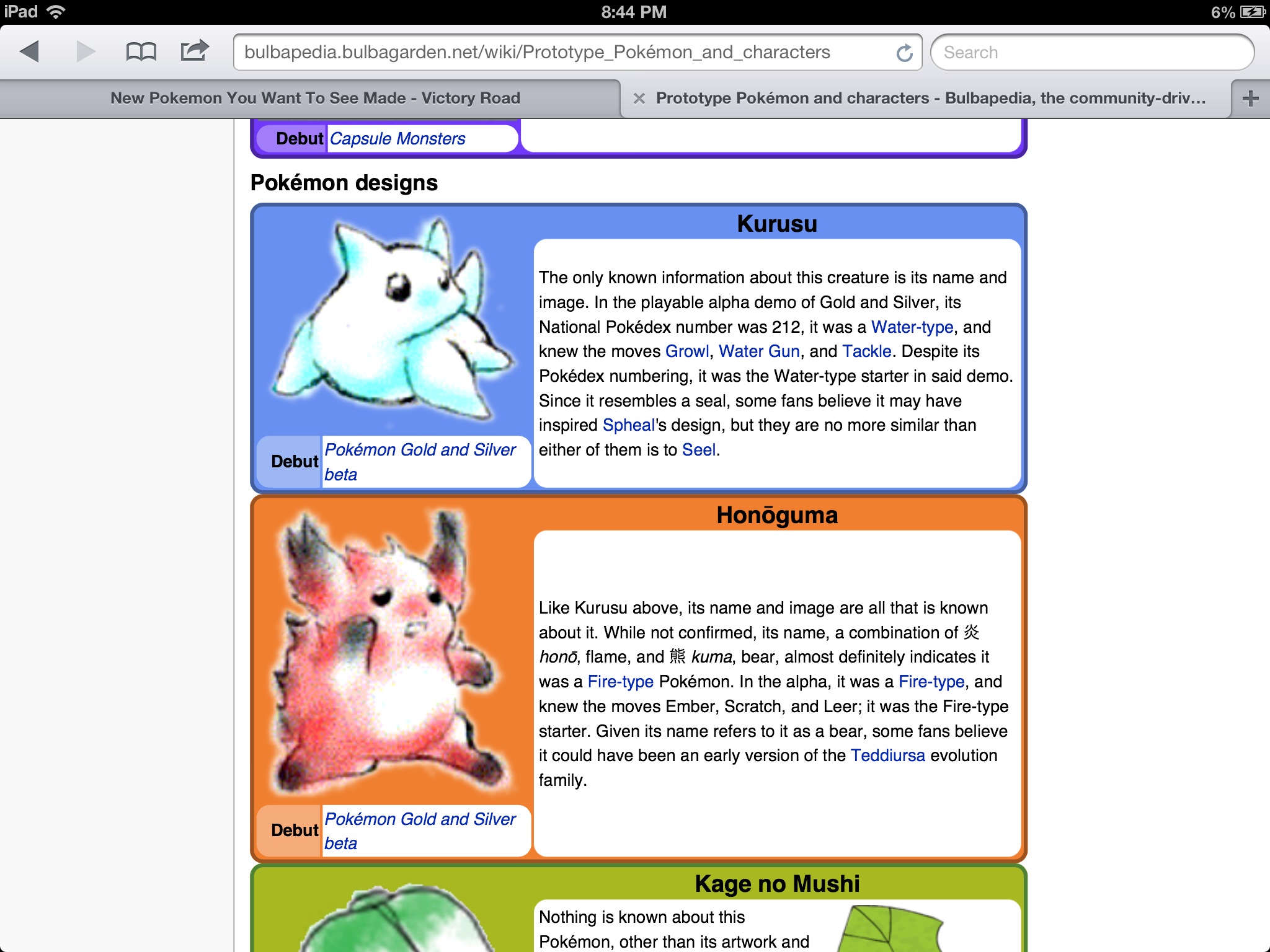This screenshot has width=1270, height=952.
Task: Reload the page with the refresh icon
Action: pos(905,53)
